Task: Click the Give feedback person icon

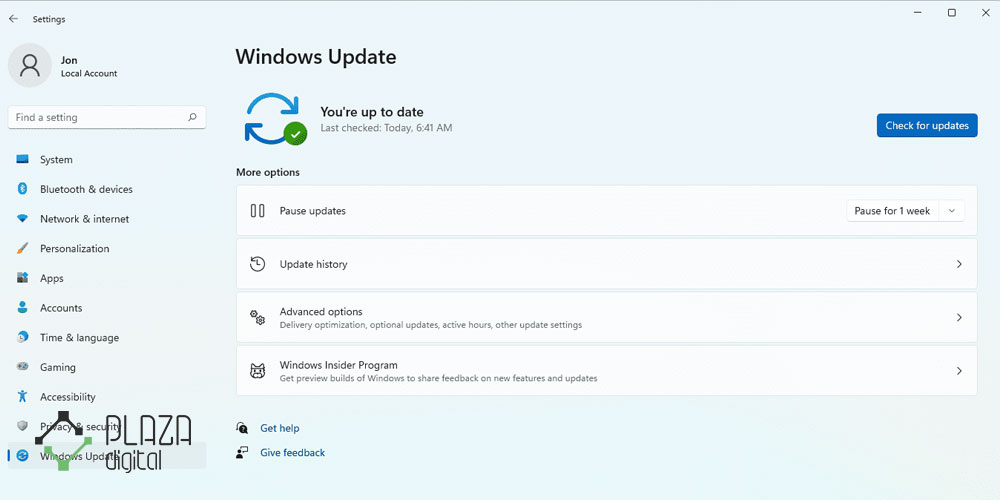Action: coord(242,453)
